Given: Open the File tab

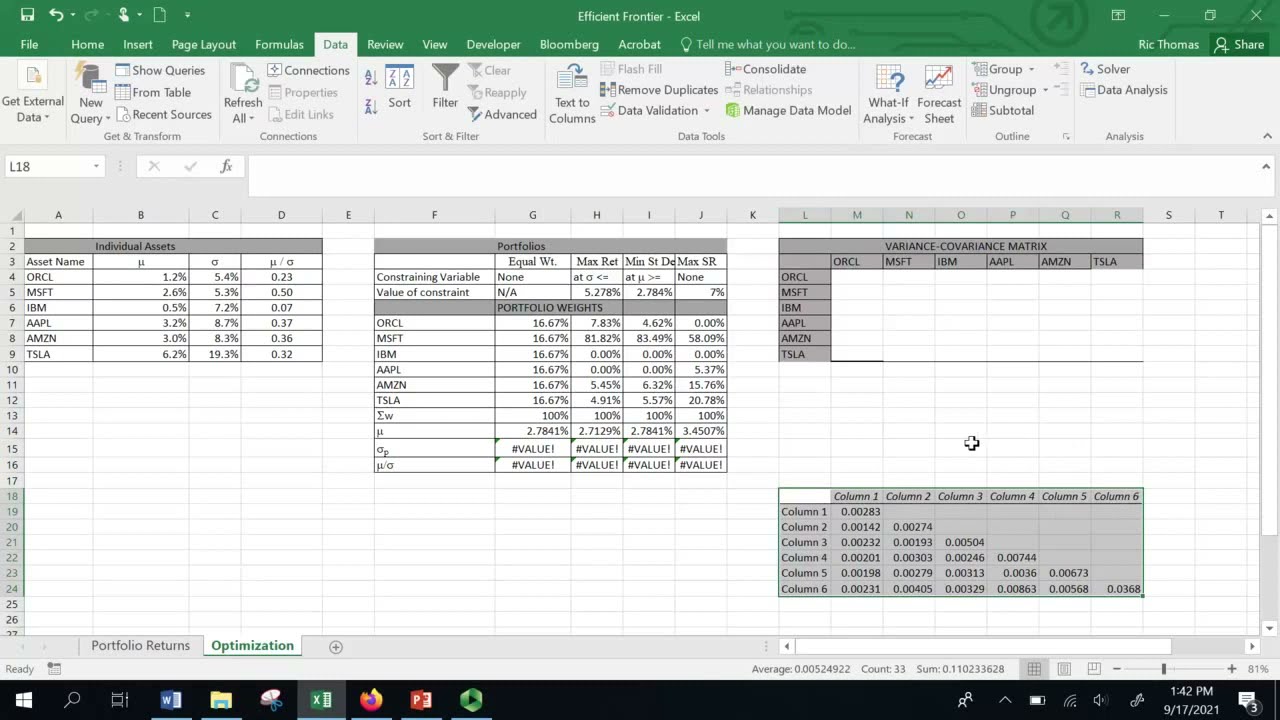Looking at the screenshot, I should pos(29,44).
